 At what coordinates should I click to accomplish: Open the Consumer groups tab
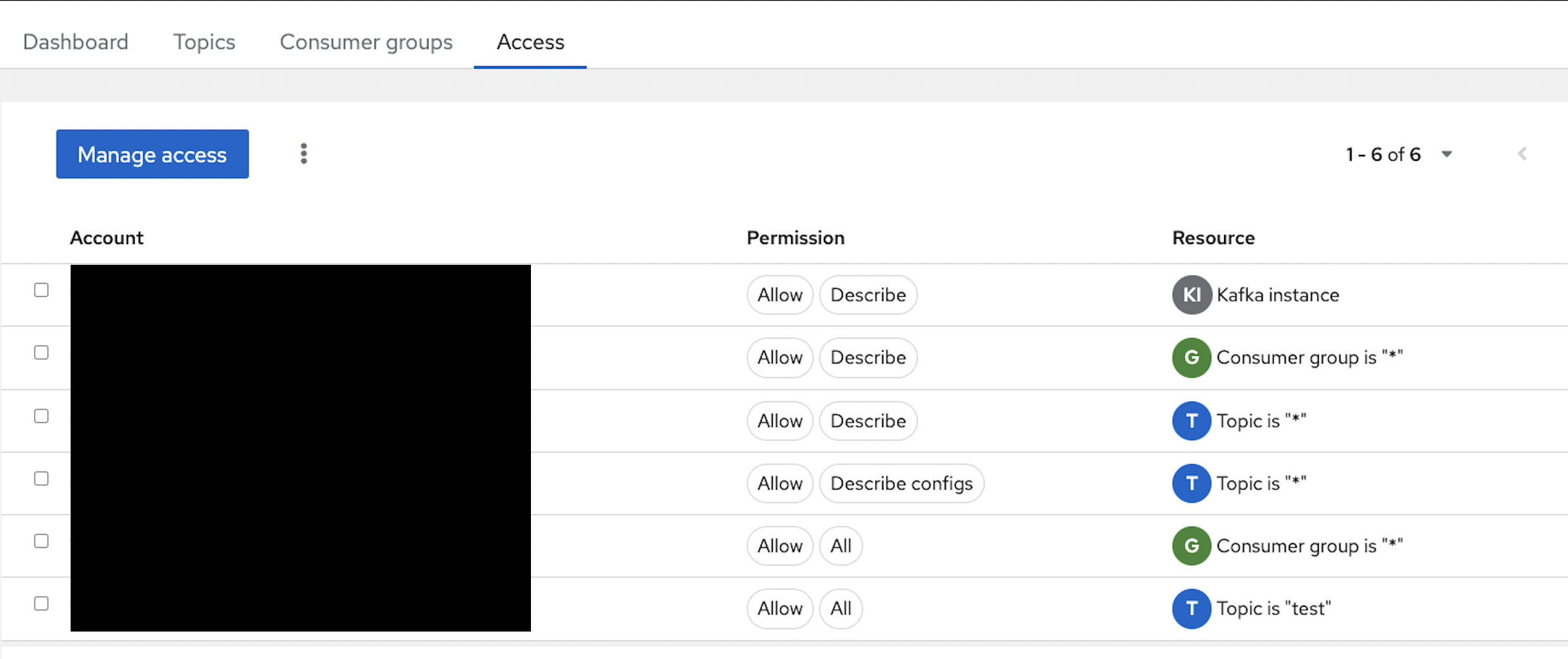(x=366, y=42)
